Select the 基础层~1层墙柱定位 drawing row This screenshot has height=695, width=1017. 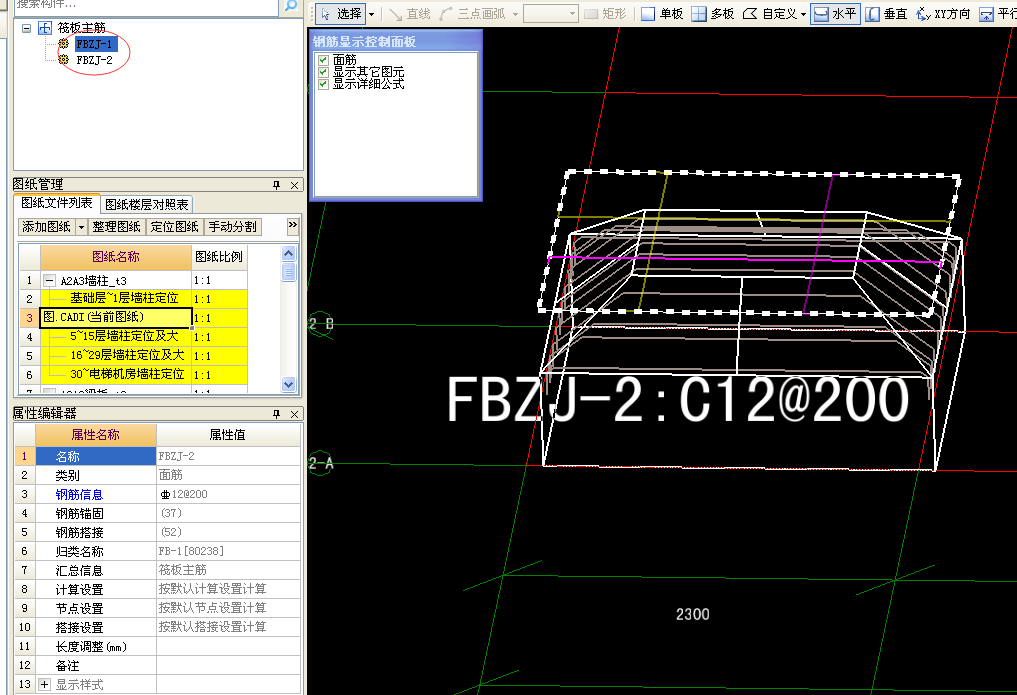click(116, 299)
